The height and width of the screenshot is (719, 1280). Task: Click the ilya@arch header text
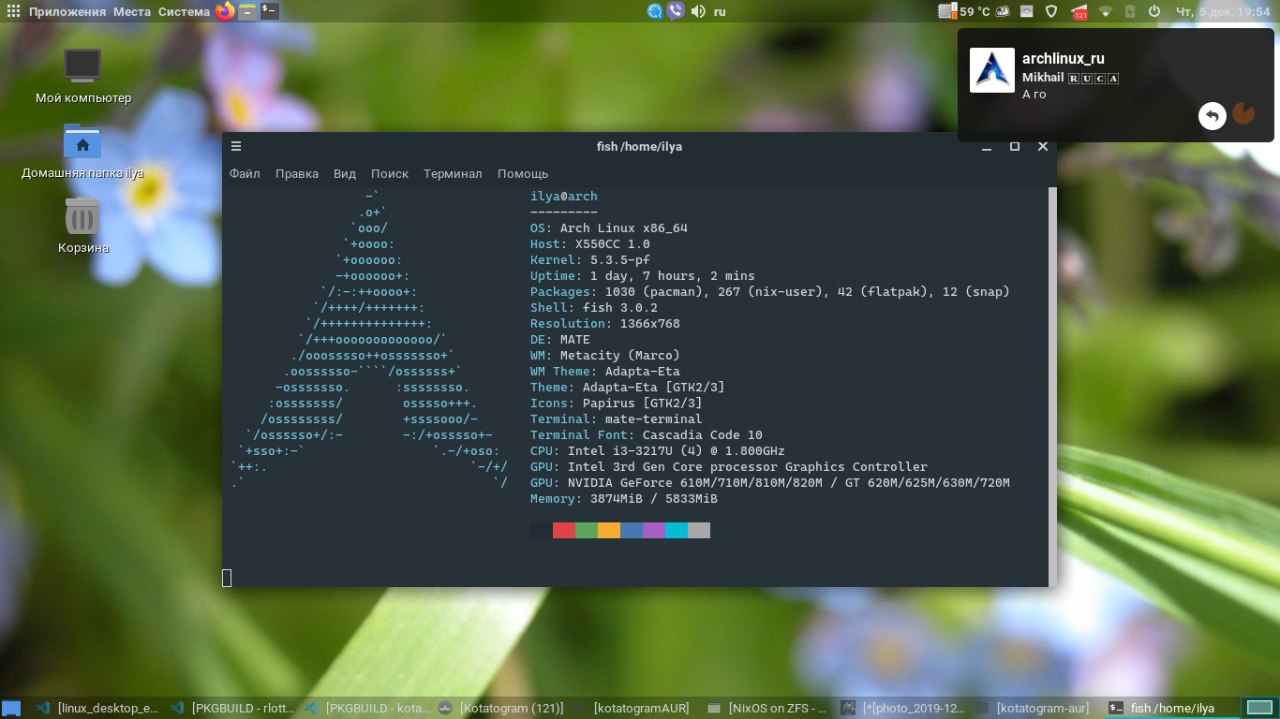point(563,196)
